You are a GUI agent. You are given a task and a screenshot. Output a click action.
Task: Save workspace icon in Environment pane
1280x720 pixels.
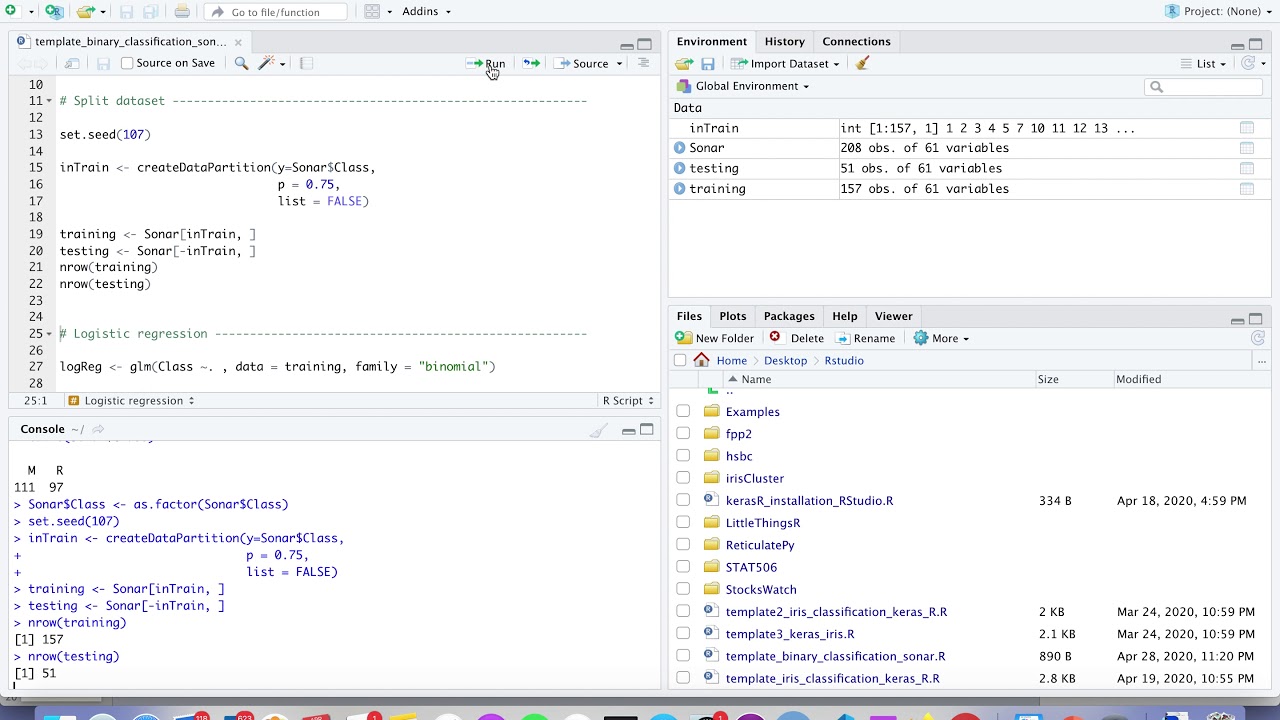point(708,63)
